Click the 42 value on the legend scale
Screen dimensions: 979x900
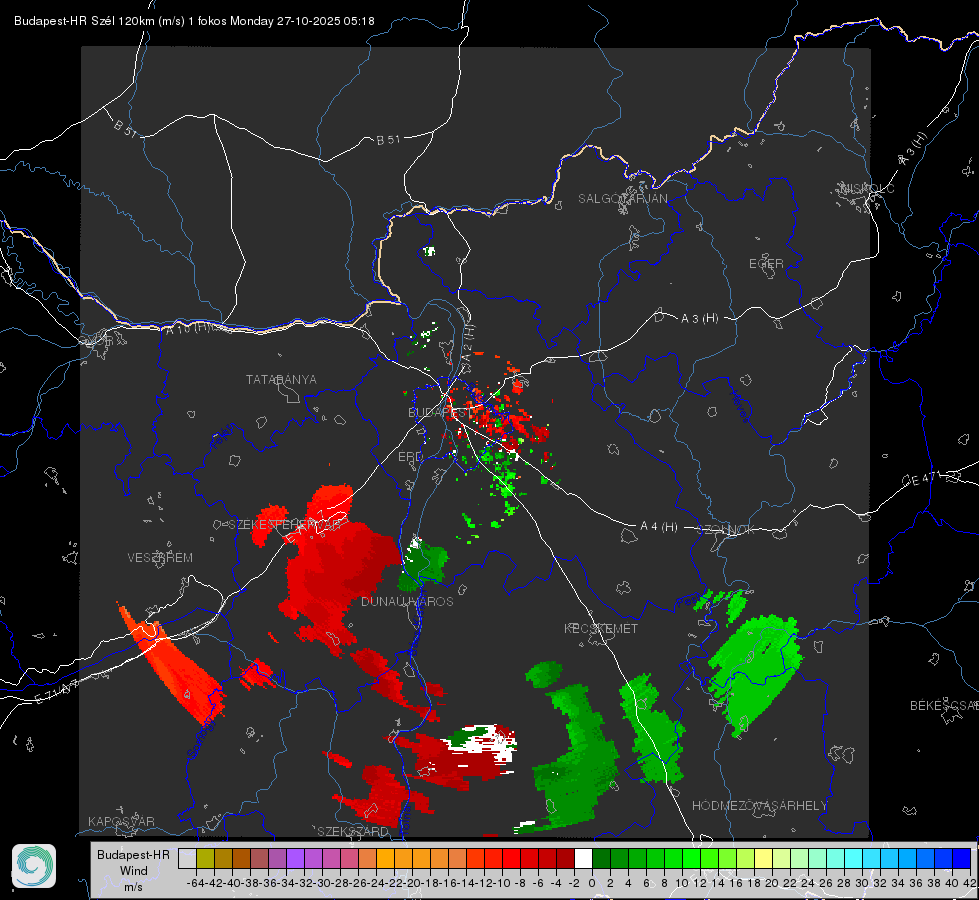point(969,883)
